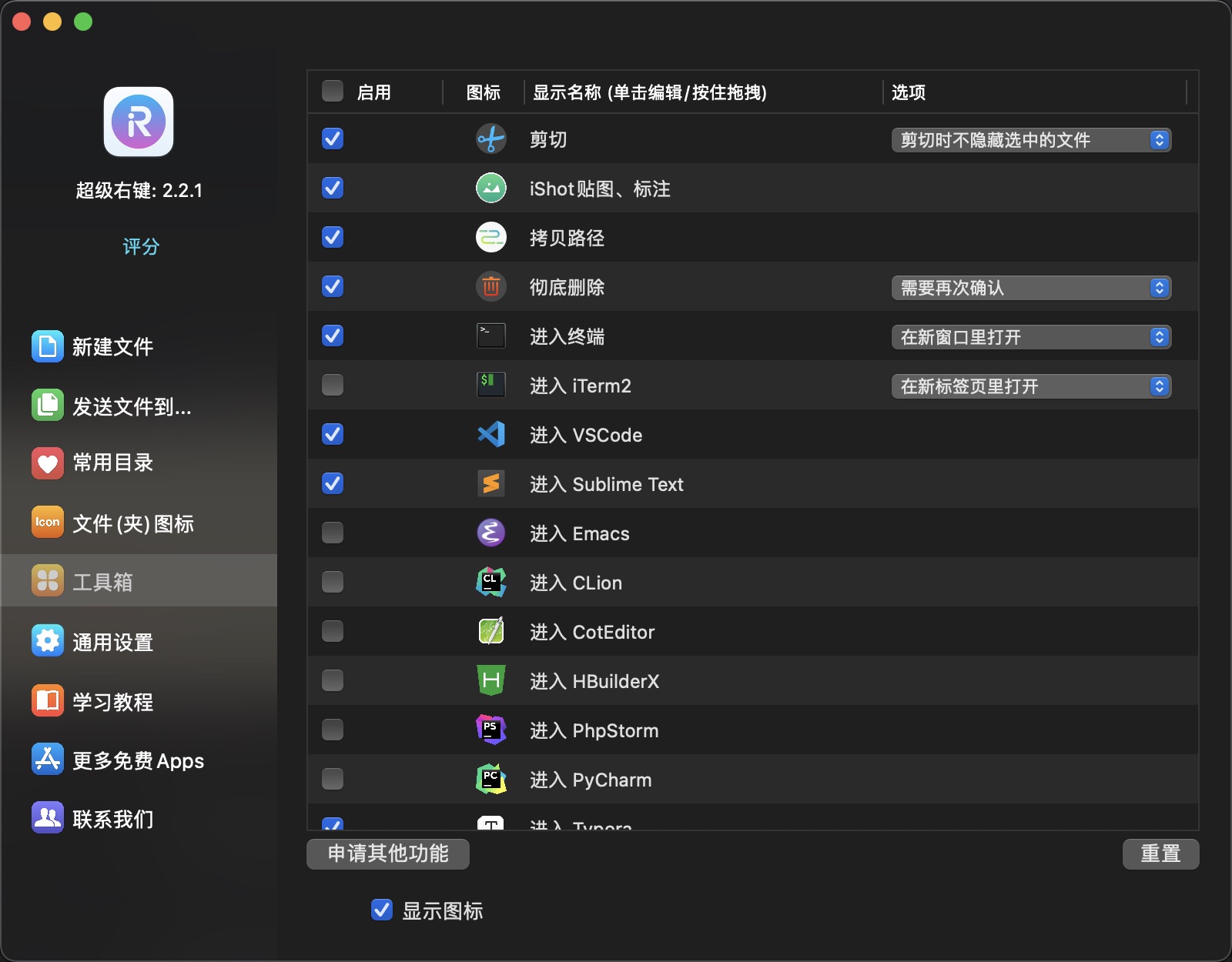Click the 文件(夹)图标 orange Icon badge
The image size is (1232, 962).
click(48, 522)
